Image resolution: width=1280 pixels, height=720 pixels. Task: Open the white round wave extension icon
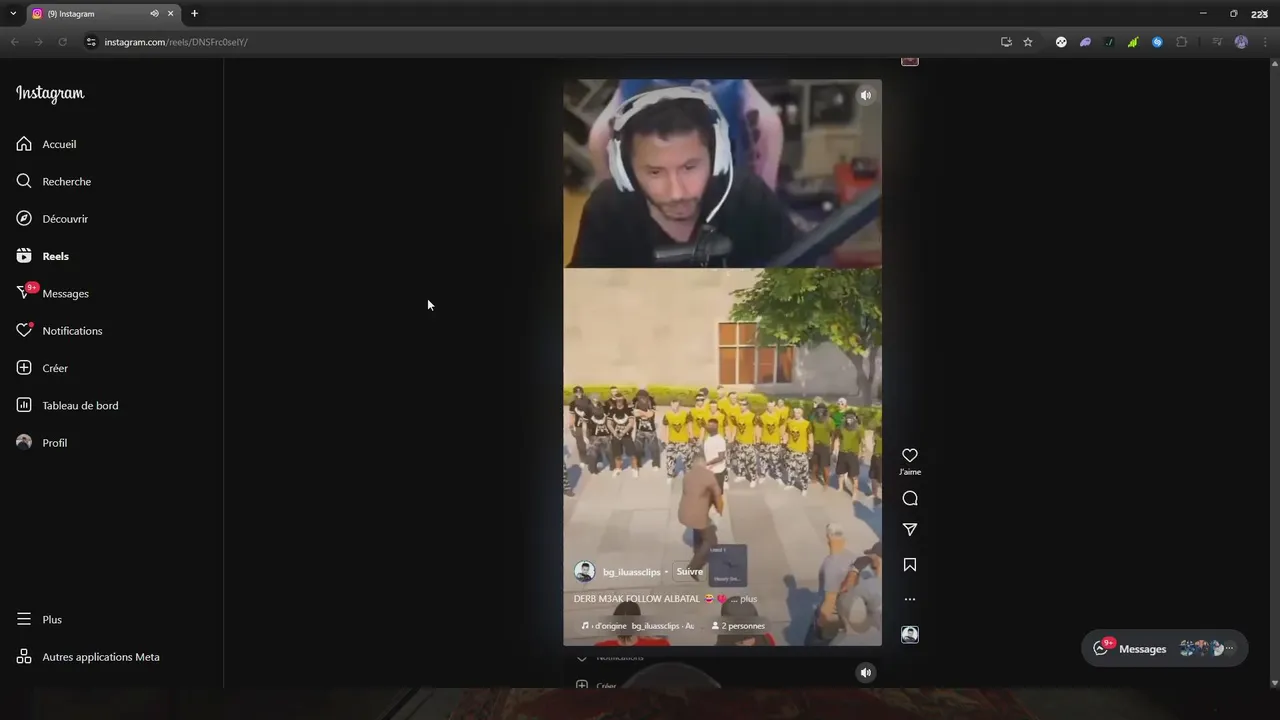(1061, 42)
